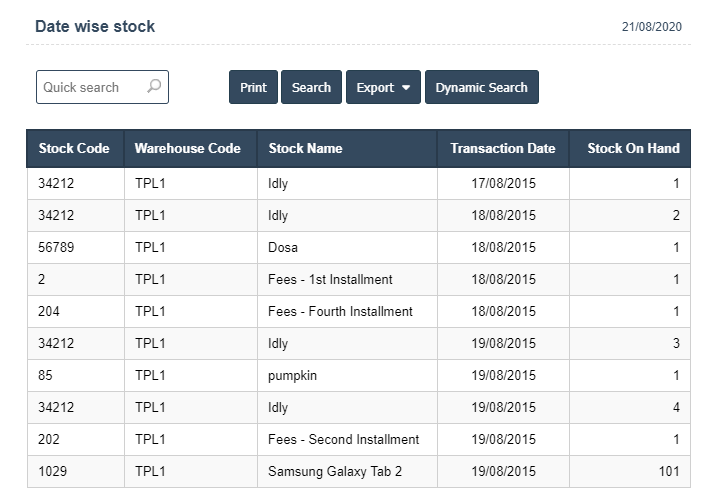Viewport: 708px width, 502px height.
Task: Click the Date wise stock page title
Action: pyautogui.click(x=95, y=26)
